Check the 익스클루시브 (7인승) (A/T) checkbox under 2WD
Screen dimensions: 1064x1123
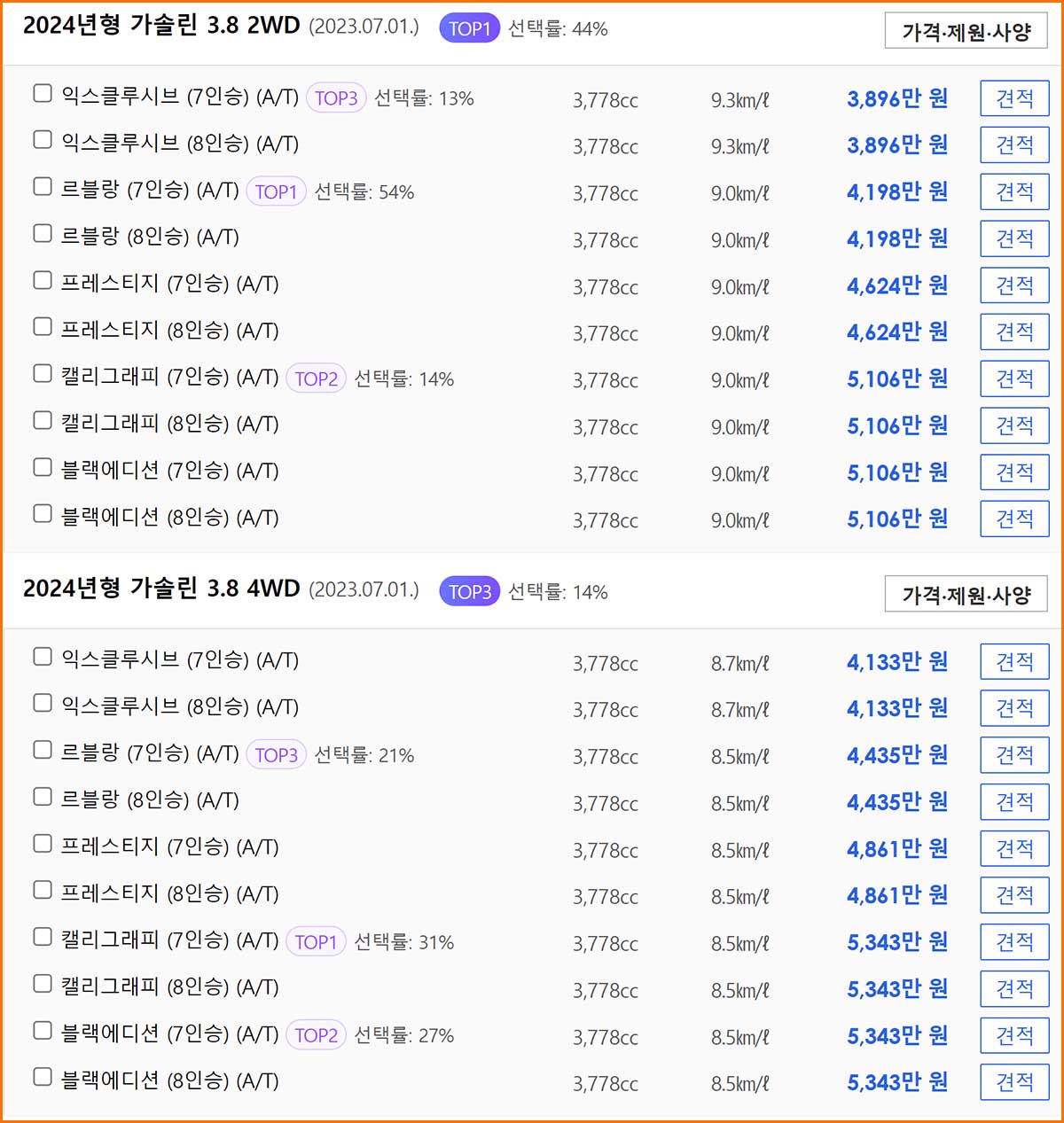point(42,92)
